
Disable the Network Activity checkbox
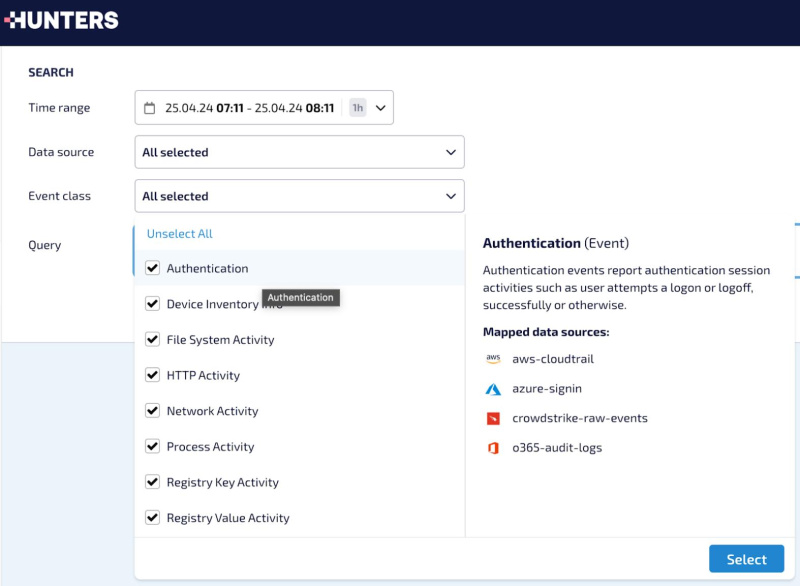pyautogui.click(x=153, y=411)
